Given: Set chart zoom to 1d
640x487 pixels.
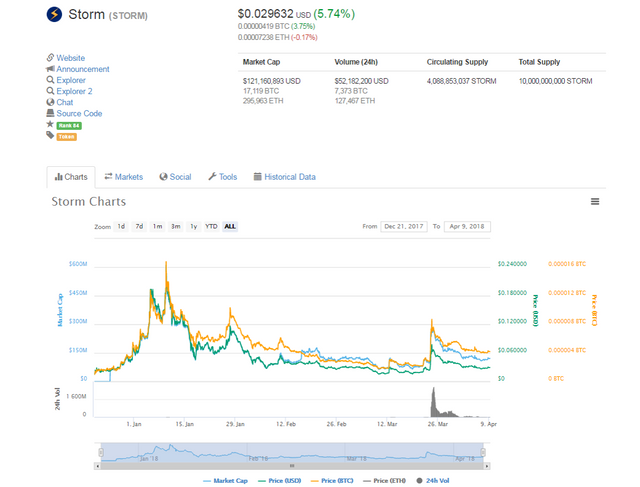Looking at the screenshot, I should point(121,227).
